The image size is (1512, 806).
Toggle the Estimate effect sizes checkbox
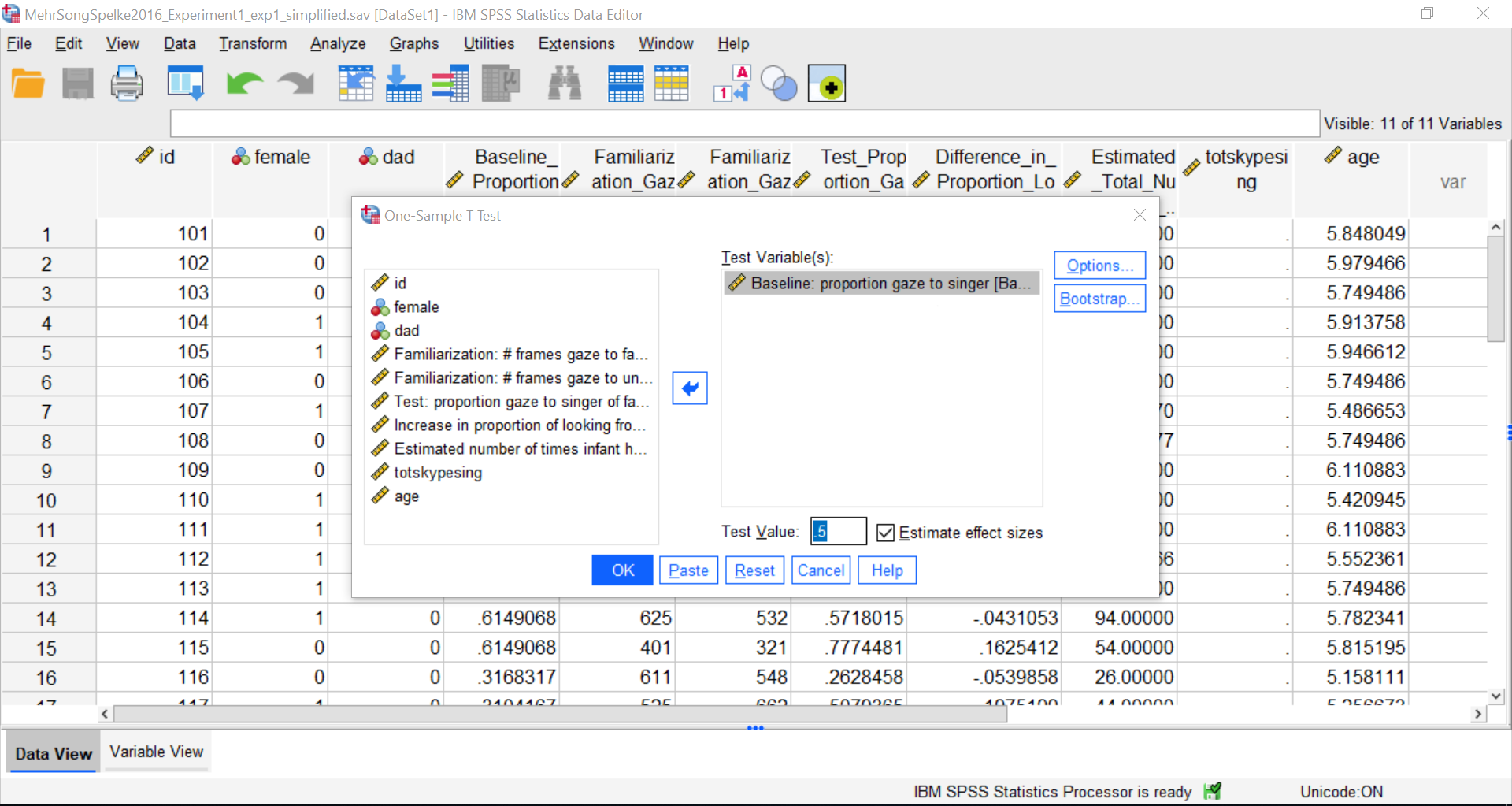coord(886,533)
